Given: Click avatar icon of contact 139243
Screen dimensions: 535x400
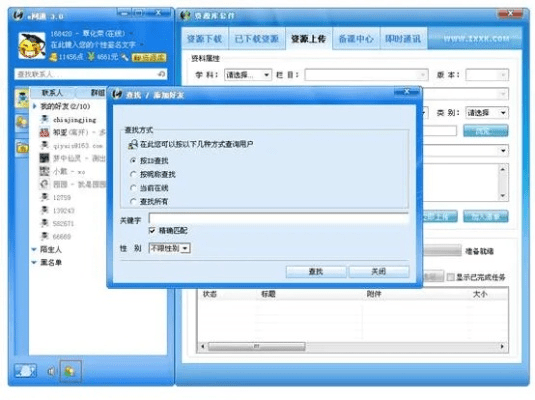Looking at the screenshot, I should pos(44,210).
